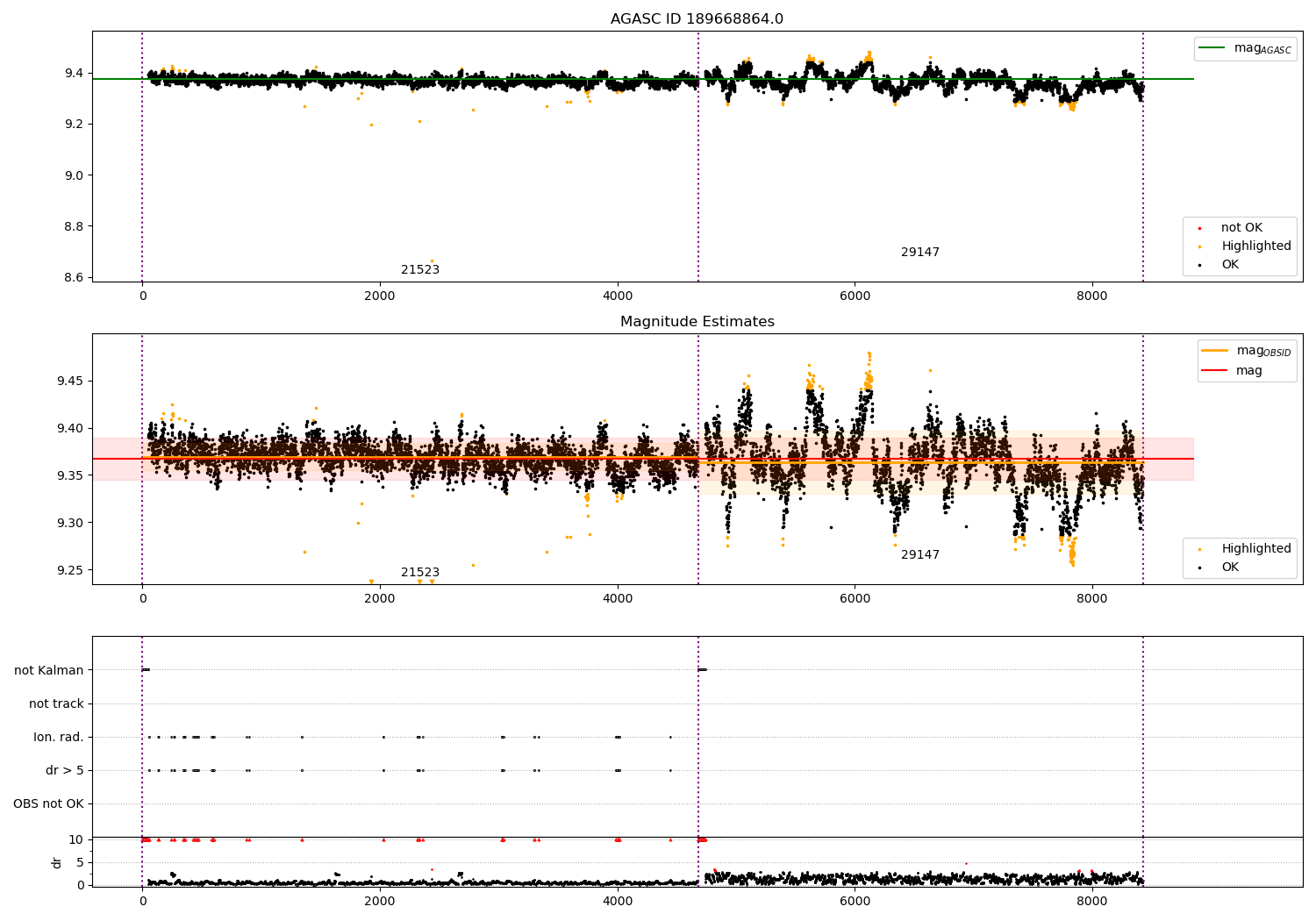The width and height of the screenshot is (1316, 921).
Task: Select '29147' annotation in Magnitude Estimates plot
Action: 920,555
